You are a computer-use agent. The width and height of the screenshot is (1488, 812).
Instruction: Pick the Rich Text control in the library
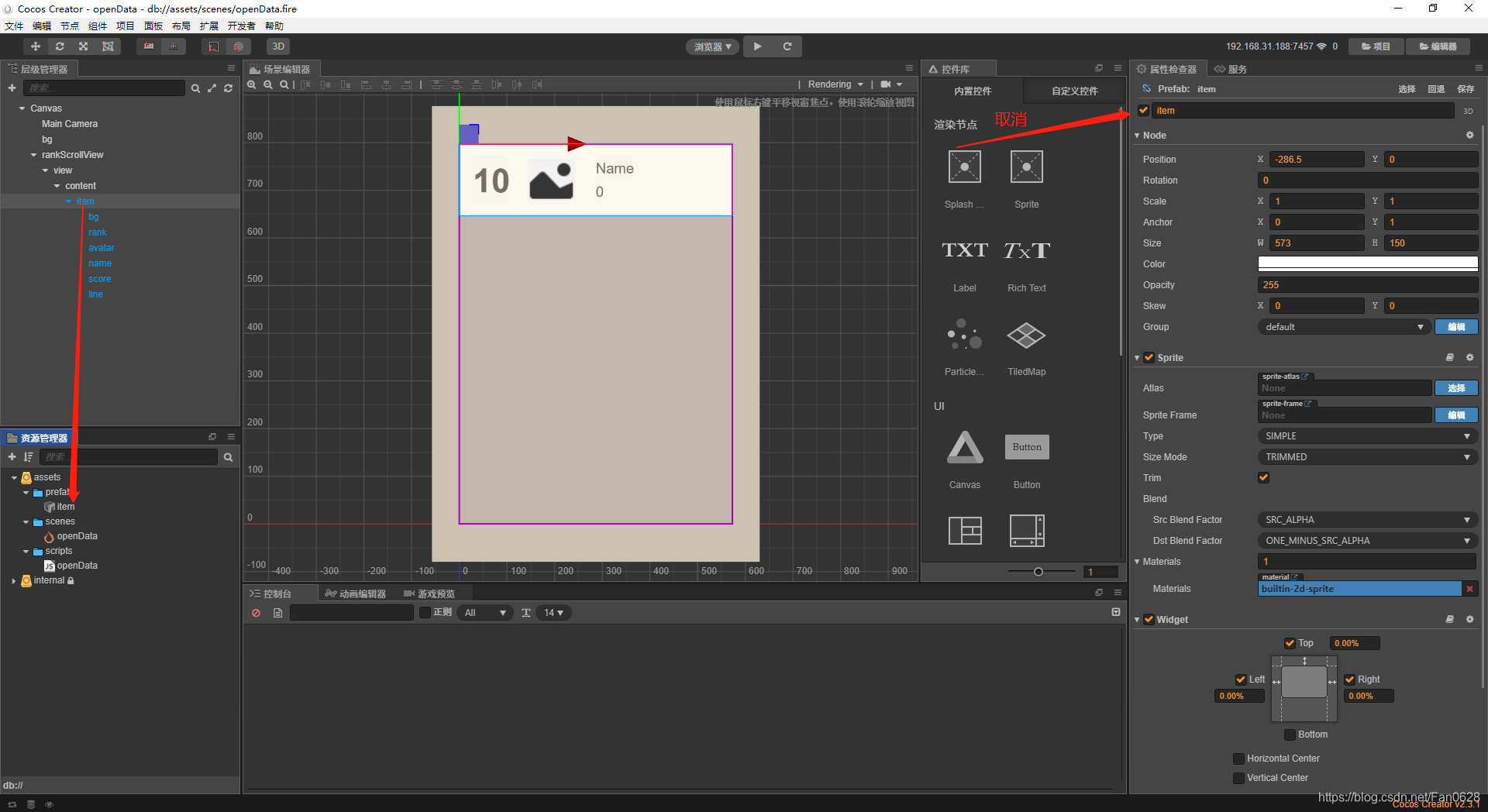pyautogui.click(x=1027, y=263)
